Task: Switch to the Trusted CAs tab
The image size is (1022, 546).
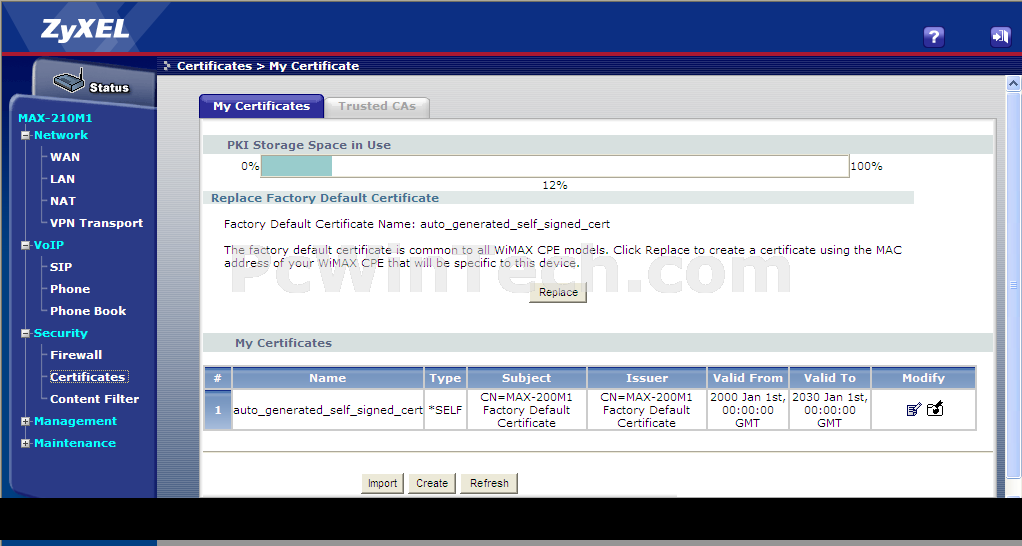Action: (377, 107)
